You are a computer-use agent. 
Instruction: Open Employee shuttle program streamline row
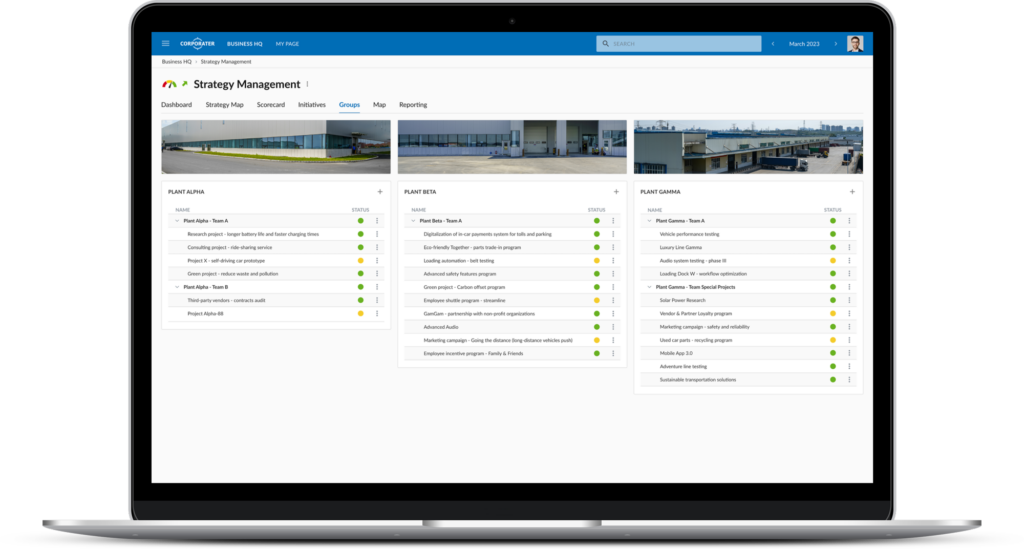(x=512, y=300)
